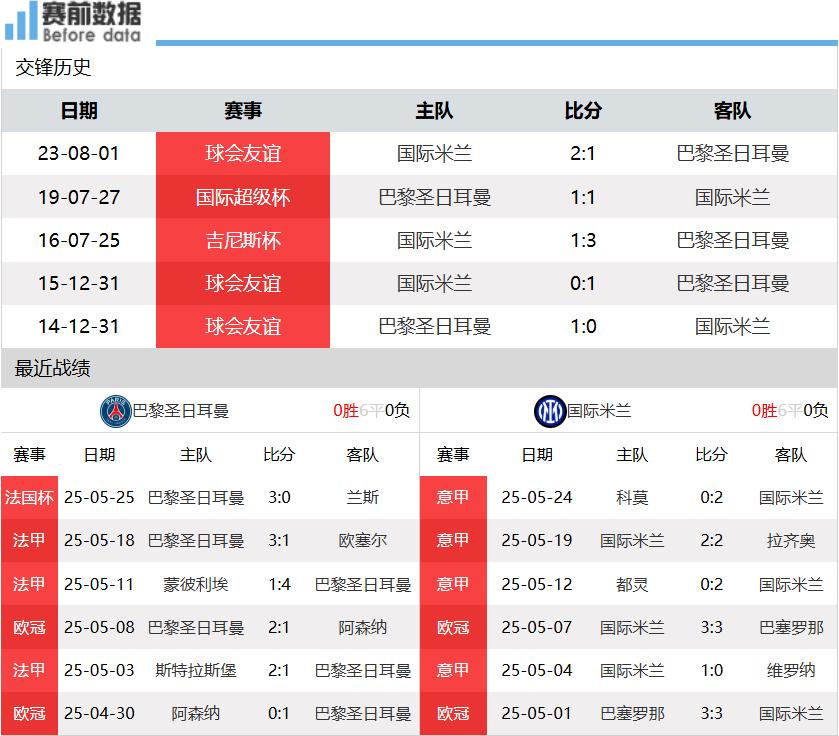Viewport: 839px width, 736px height.
Task: Click the blue bar chart logo beside 赛前数据
Action: [x=21, y=21]
